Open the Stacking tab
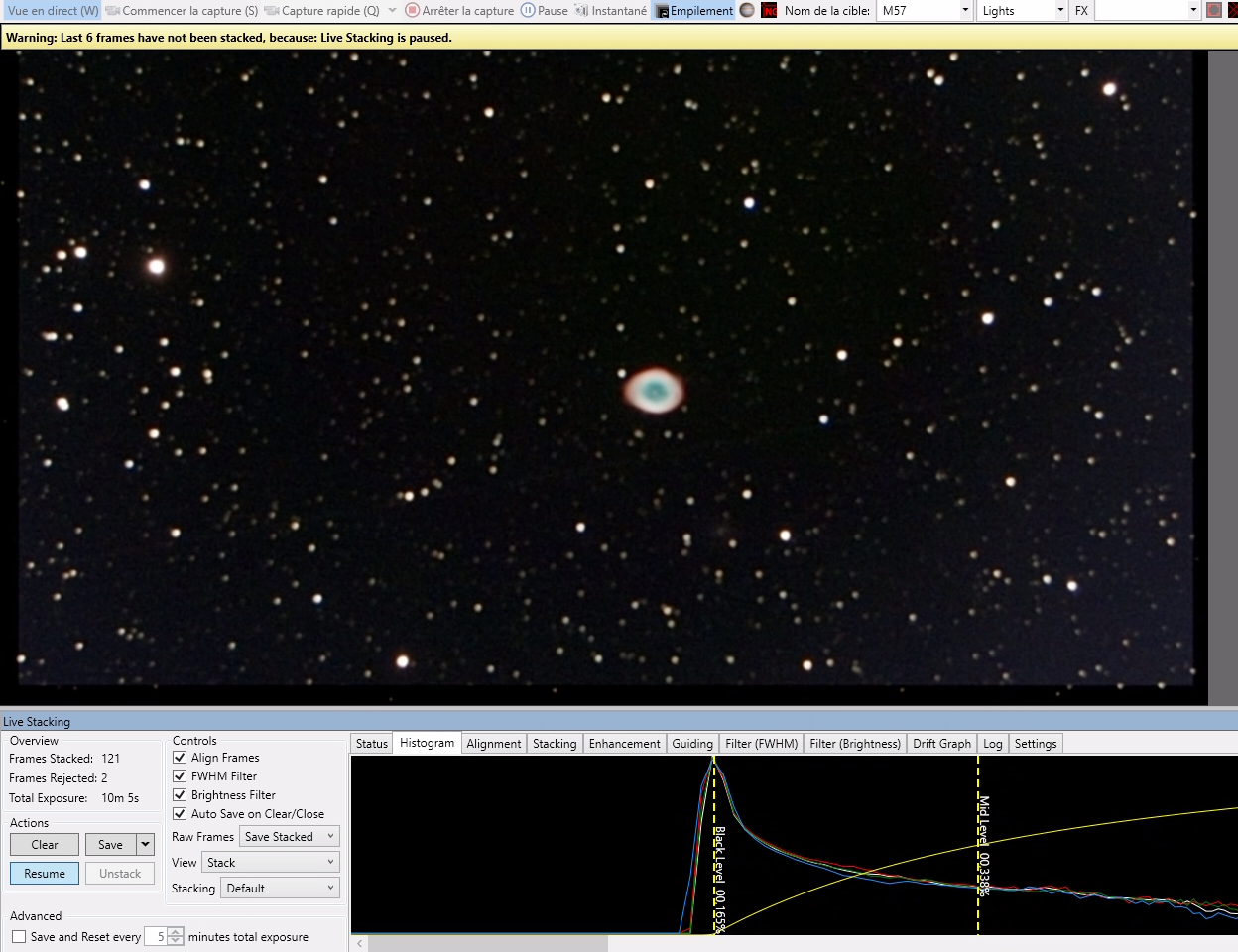This screenshot has width=1238, height=952. point(555,744)
